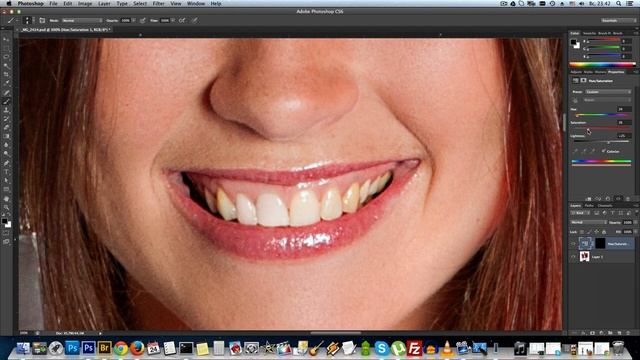Create a new layer from Layers footer

tap(619, 333)
